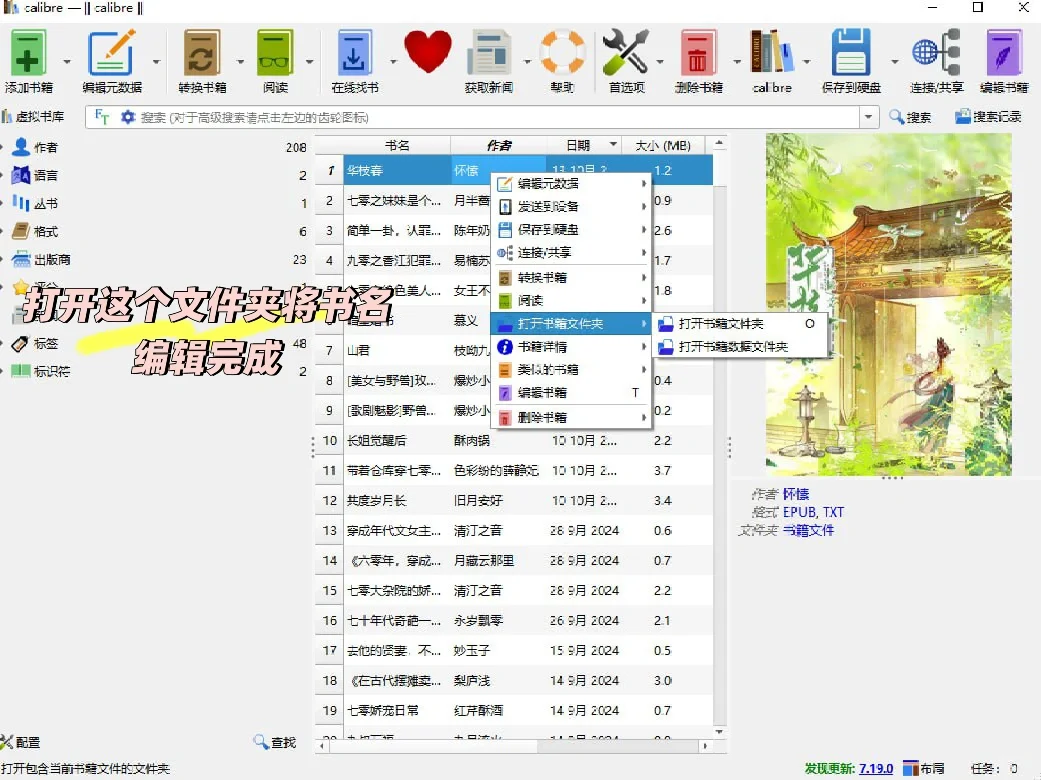Click the Configure (配置) button at bottom left

point(21,742)
